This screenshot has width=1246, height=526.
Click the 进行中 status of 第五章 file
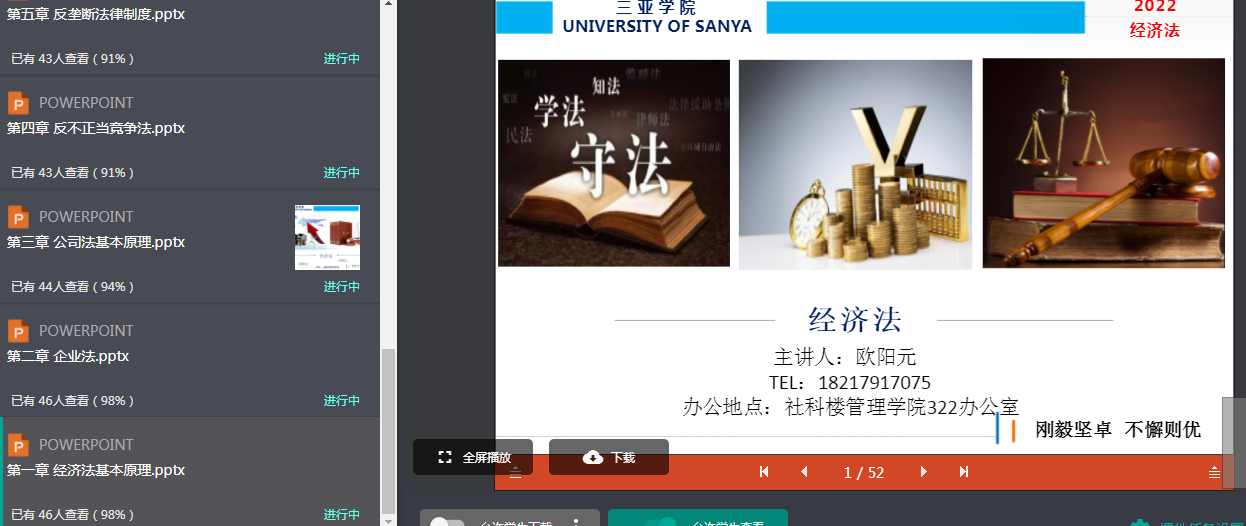click(x=341, y=59)
